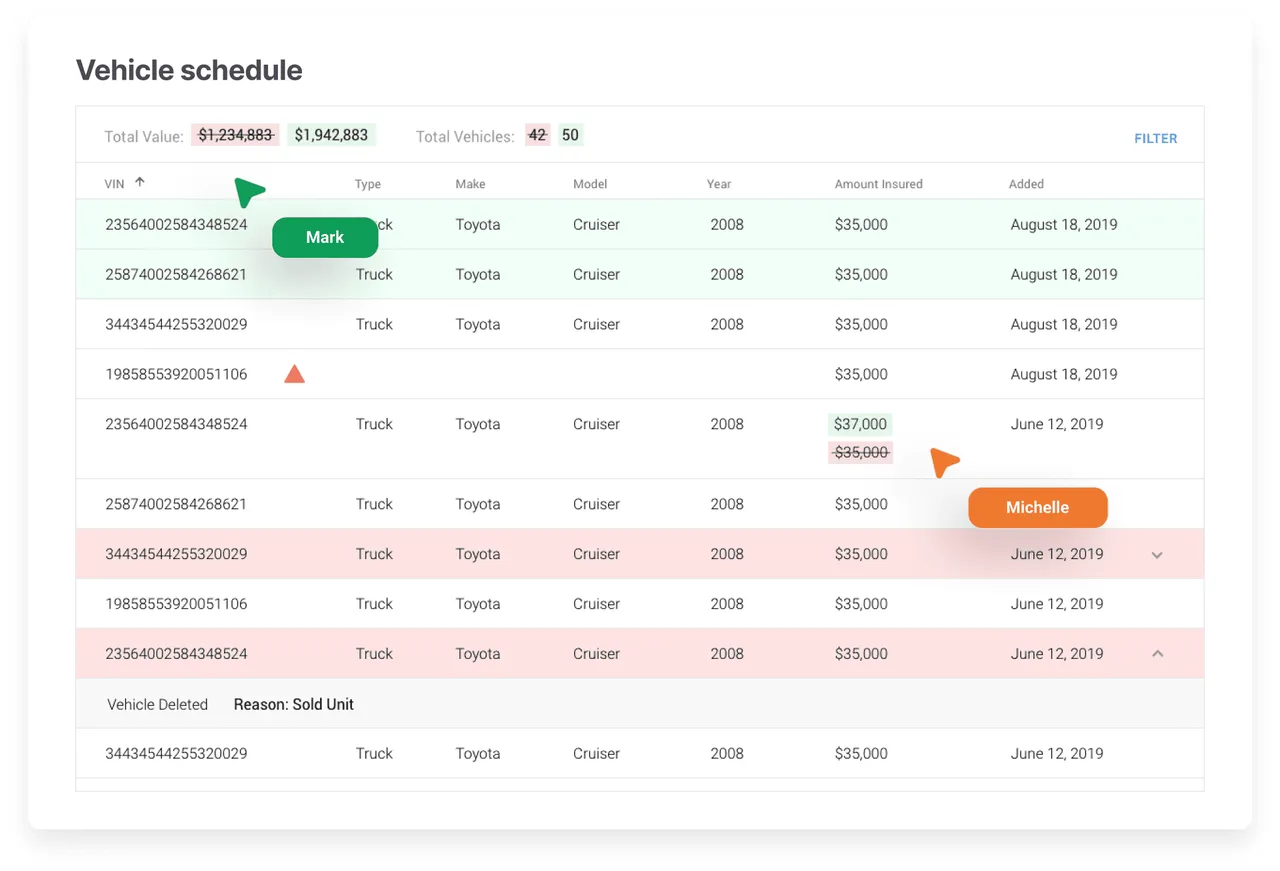
Task: Select VIN 34434544255320029 in the last table row
Action: (x=176, y=754)
